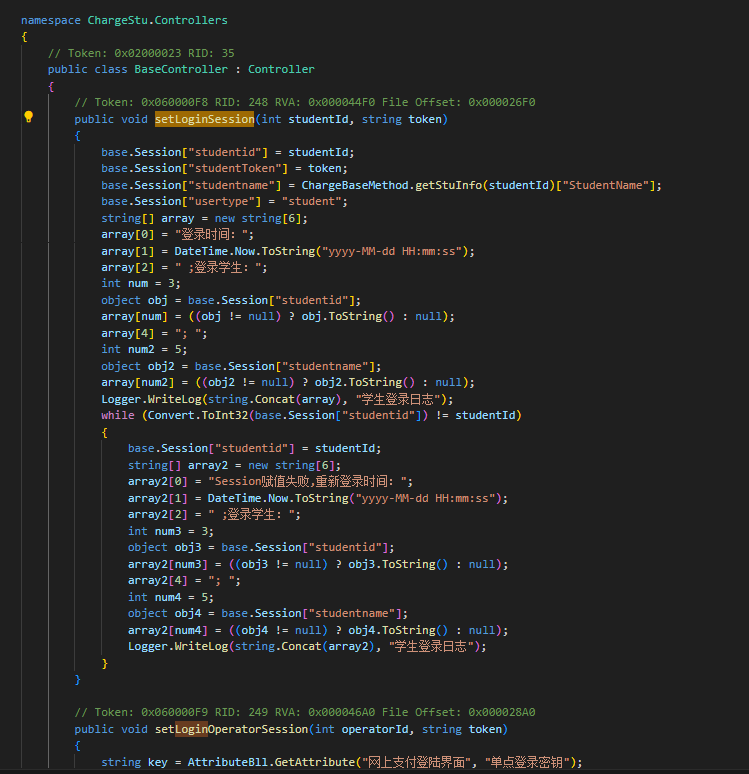Click the Controller base class reference
Image resolution: width=749 pixels, height=774 pixels.
coord(281,69)
